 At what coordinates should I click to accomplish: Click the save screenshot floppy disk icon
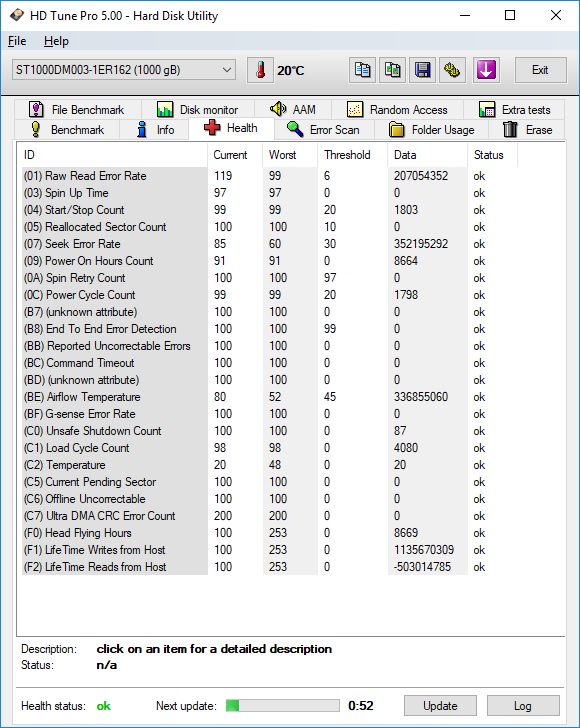click(x=422, y=71)
